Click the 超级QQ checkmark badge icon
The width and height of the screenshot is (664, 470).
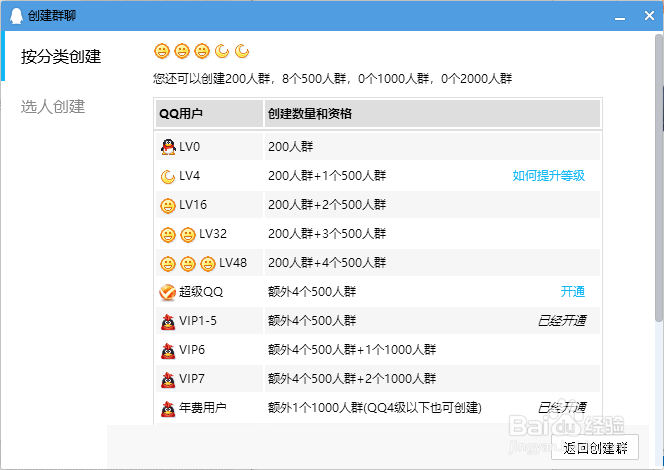pyautogui.click(x=168, y=292)
